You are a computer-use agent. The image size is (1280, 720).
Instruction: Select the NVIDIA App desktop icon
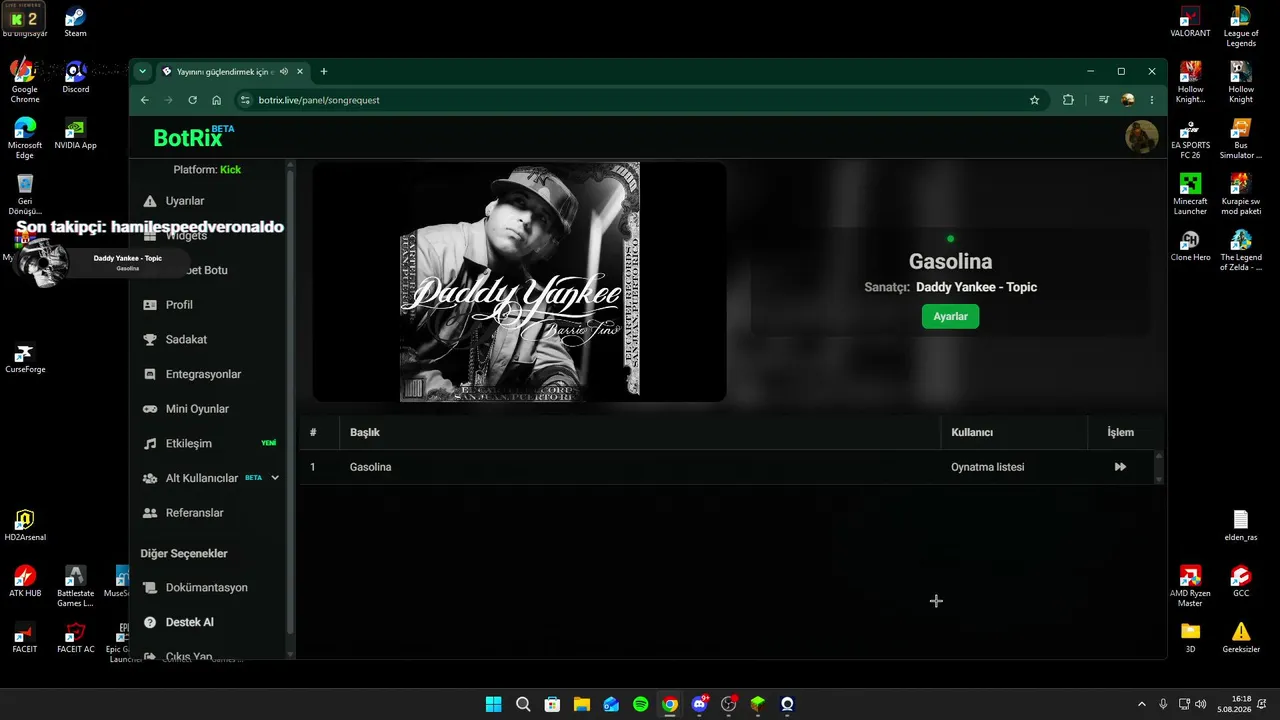point(75,134)
